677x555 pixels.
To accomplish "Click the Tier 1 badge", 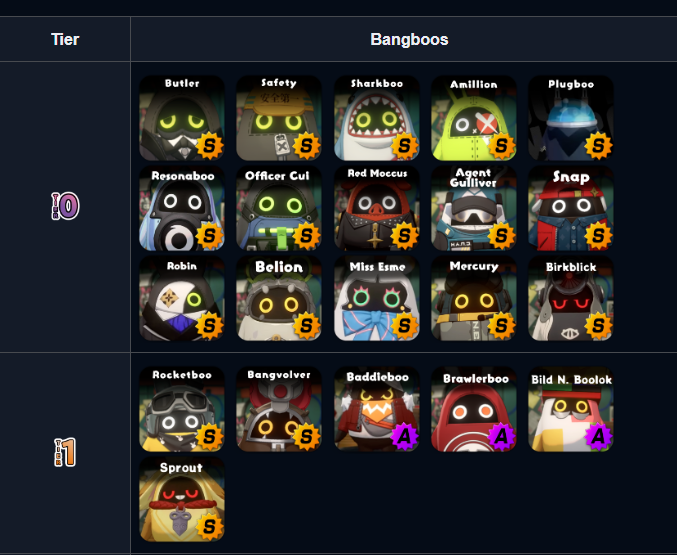I will click(x=65, y=452).
